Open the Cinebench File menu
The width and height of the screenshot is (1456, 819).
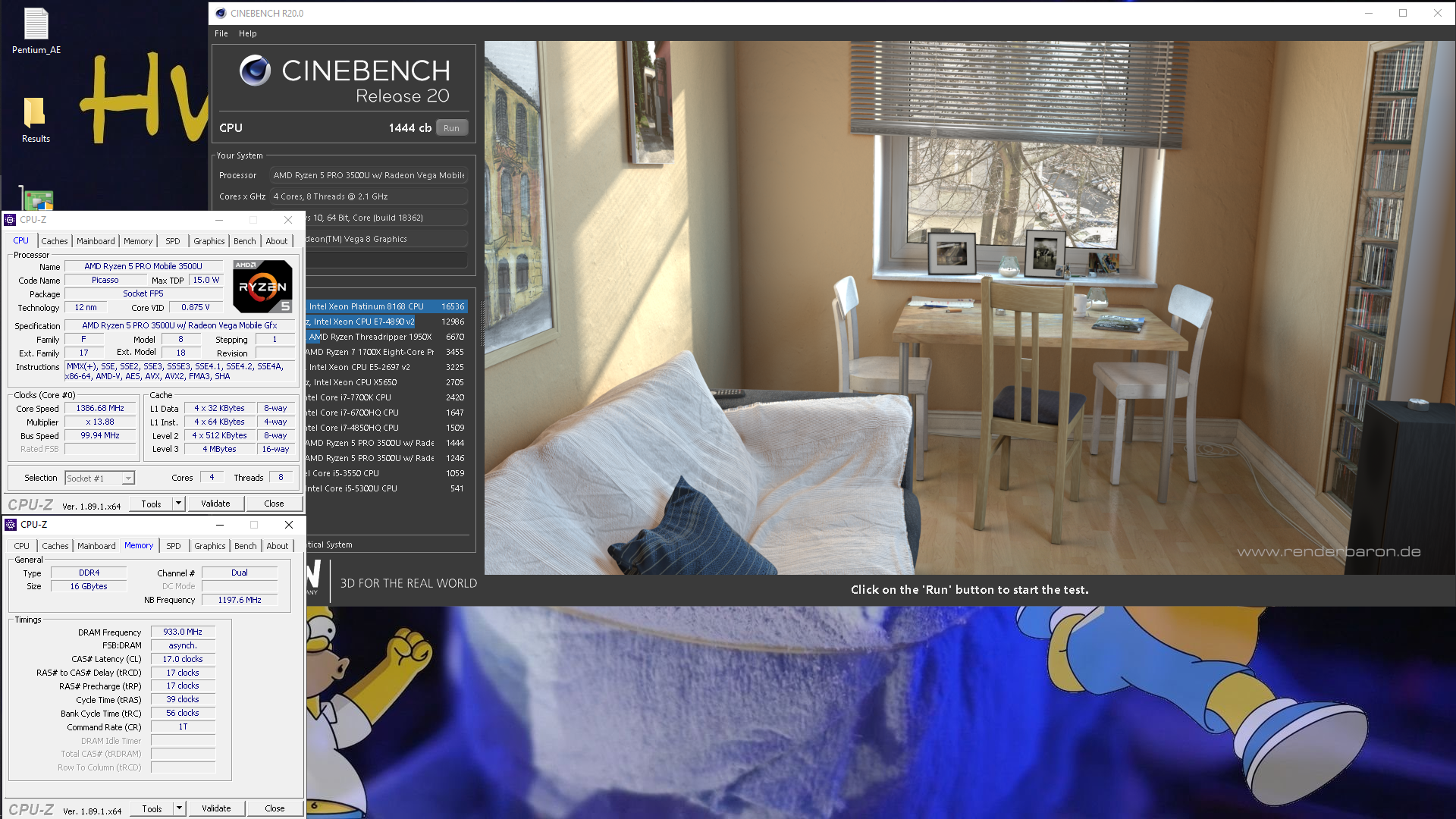pos(221,33)
